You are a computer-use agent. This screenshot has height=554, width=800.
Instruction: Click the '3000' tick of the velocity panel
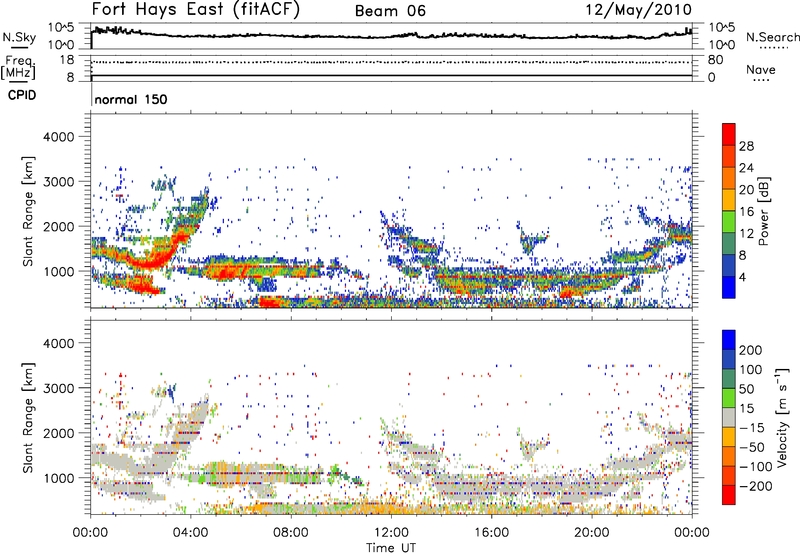(x=58, y=388)
